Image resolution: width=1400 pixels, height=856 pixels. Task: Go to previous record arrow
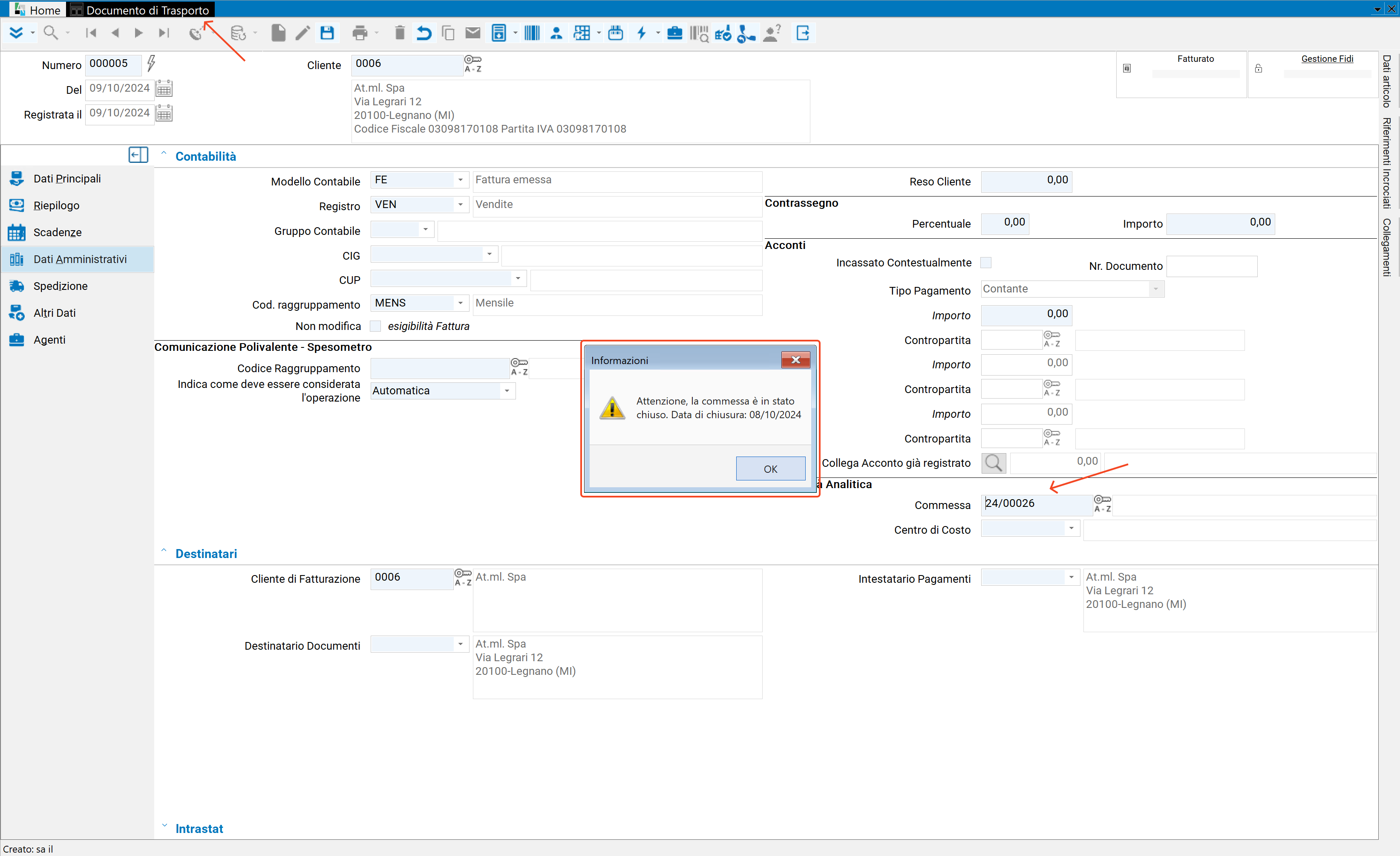pos(115,33)
